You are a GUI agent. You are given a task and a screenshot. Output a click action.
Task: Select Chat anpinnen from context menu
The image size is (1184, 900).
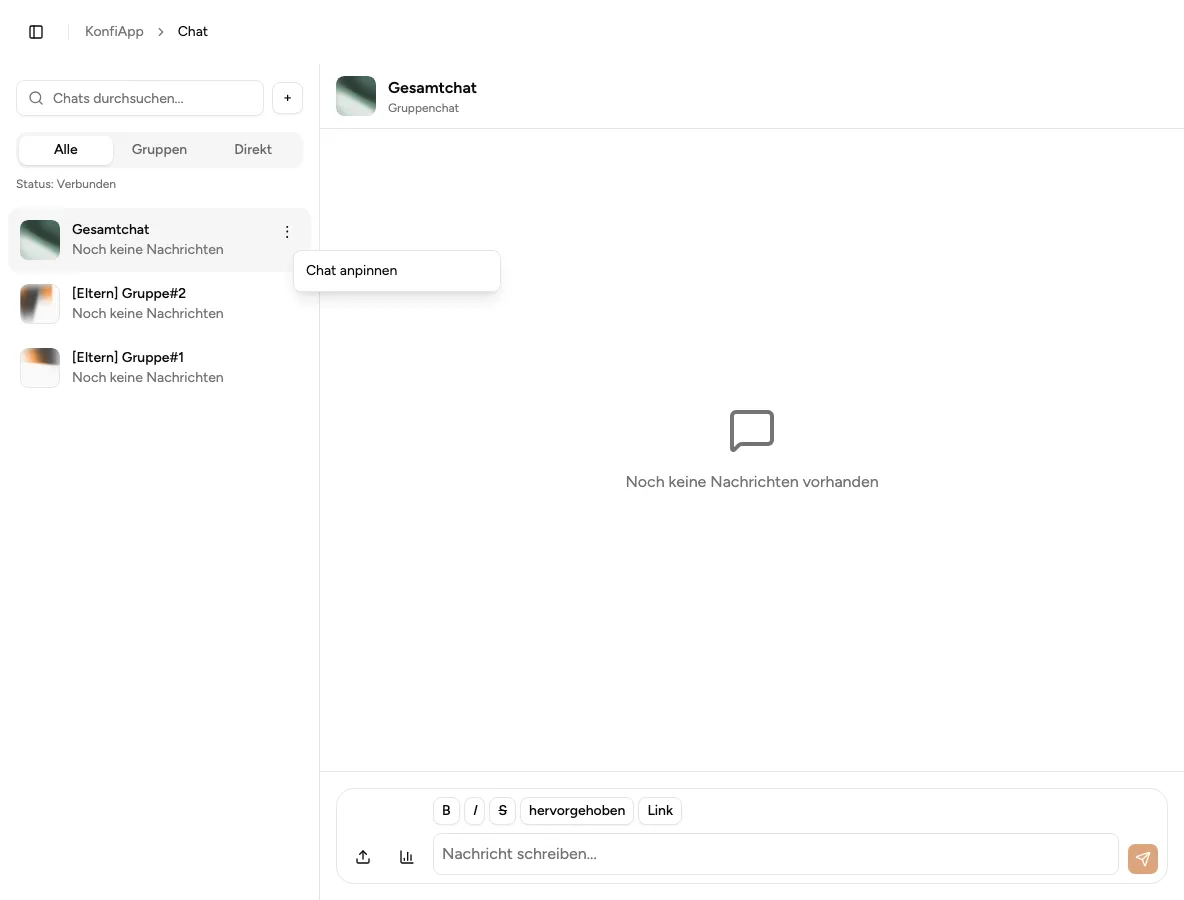[x=396, y=270]
